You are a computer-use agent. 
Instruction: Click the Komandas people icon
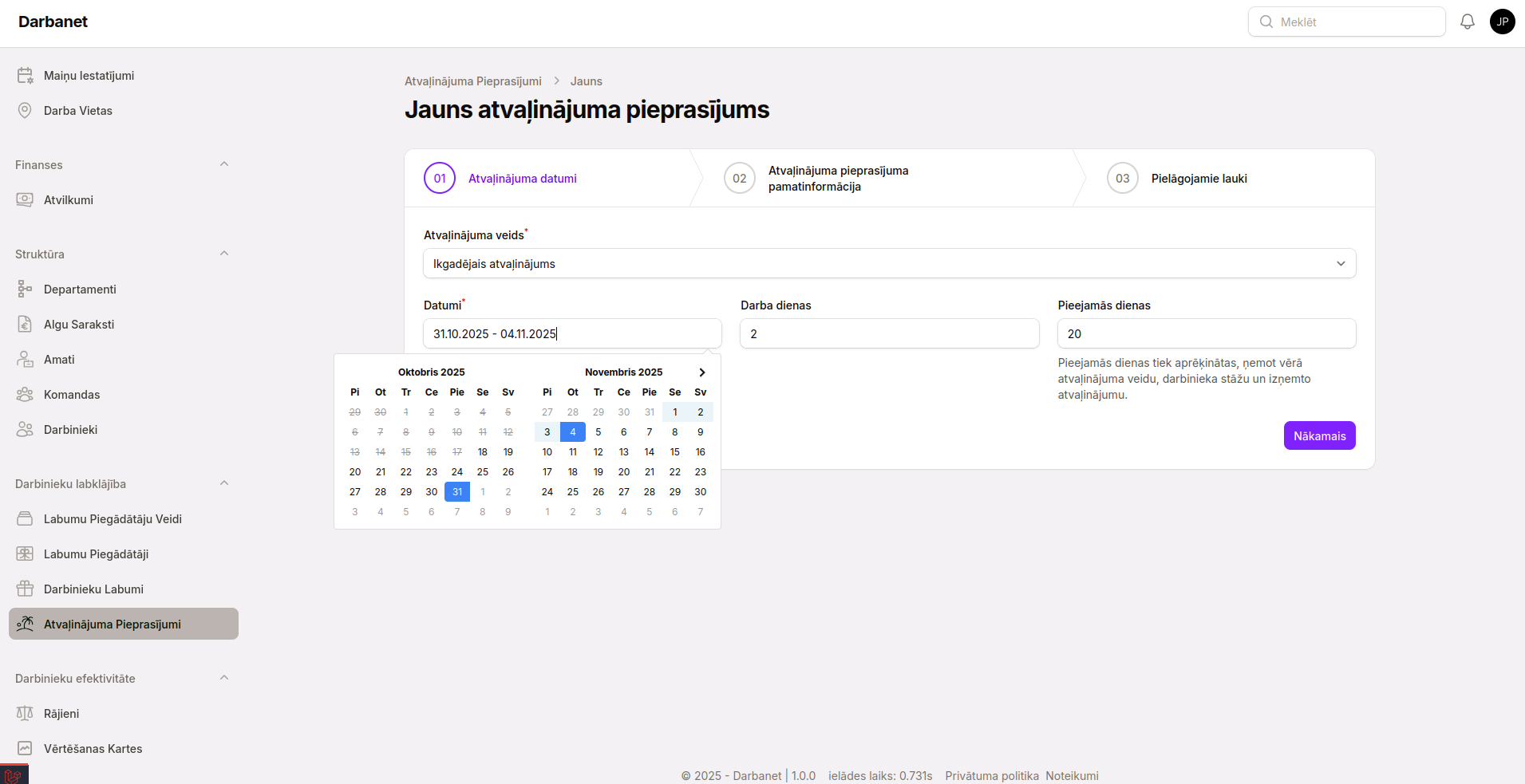pos(25,394)
